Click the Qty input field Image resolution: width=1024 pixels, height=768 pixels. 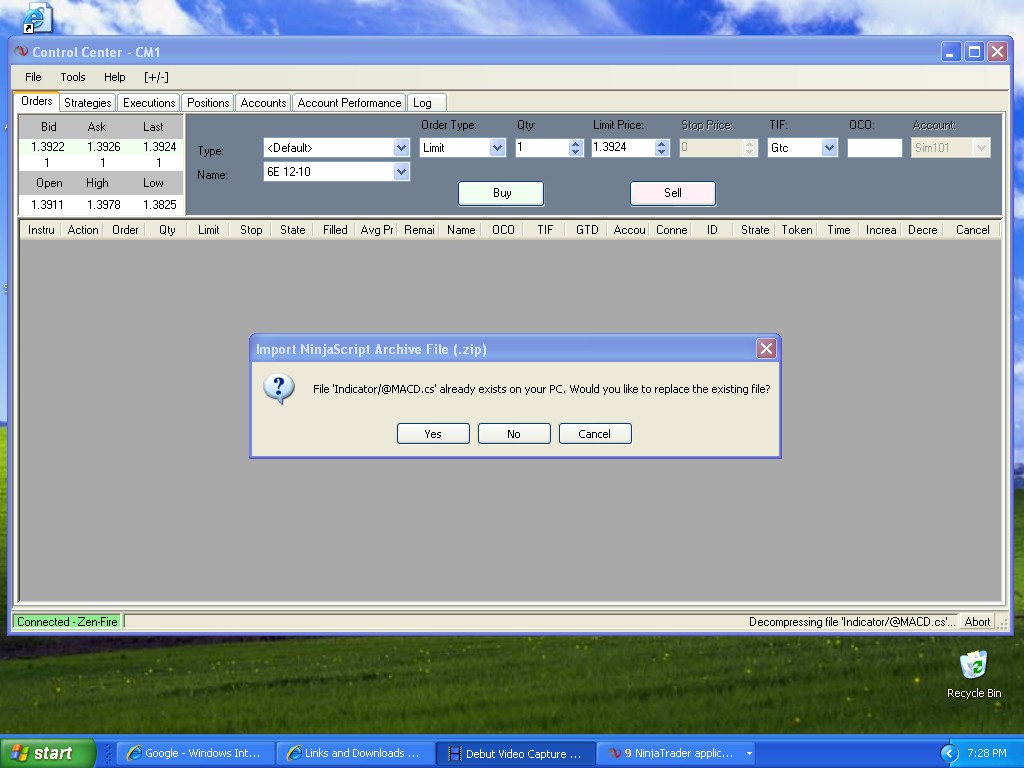(542, 148)
